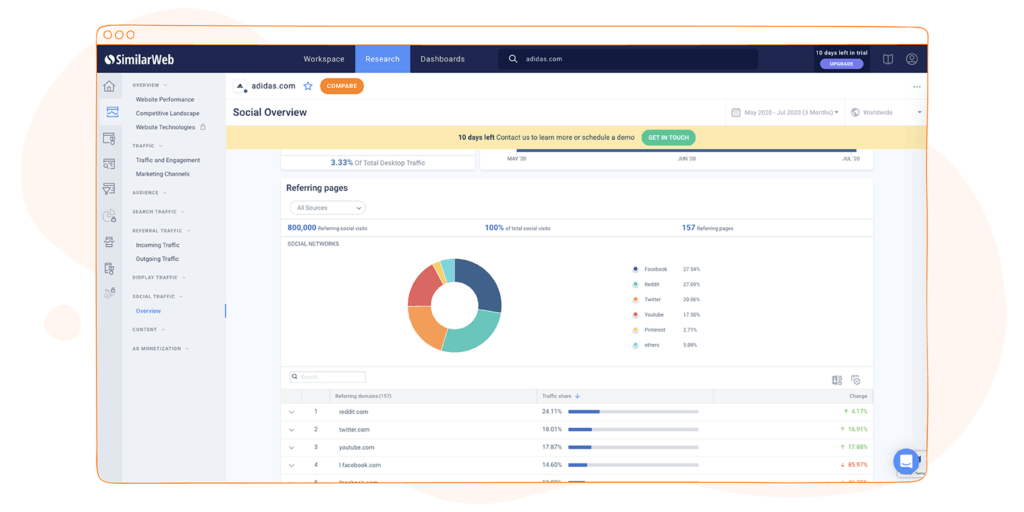Open the book knowledge center icon
This screenshot has height=512, width=1024.
pyautogui.click(x=888, y=59)
